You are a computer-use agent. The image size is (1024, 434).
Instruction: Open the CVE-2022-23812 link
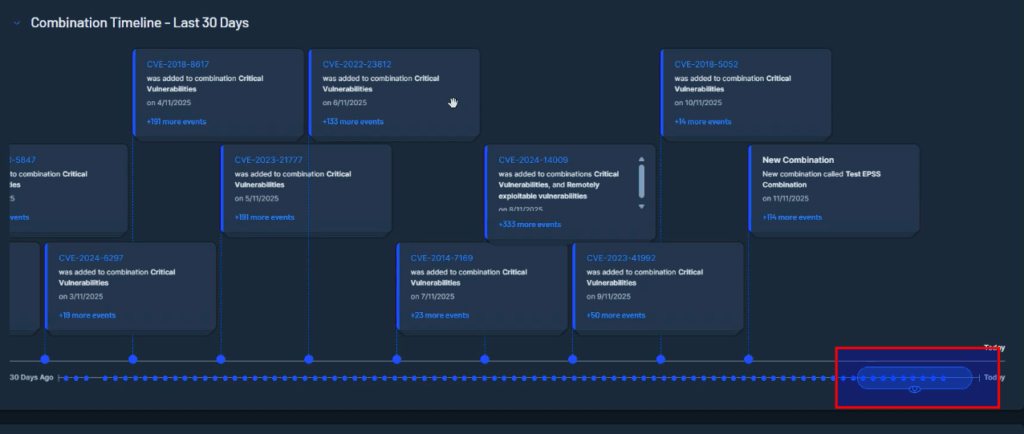point(356,64)
